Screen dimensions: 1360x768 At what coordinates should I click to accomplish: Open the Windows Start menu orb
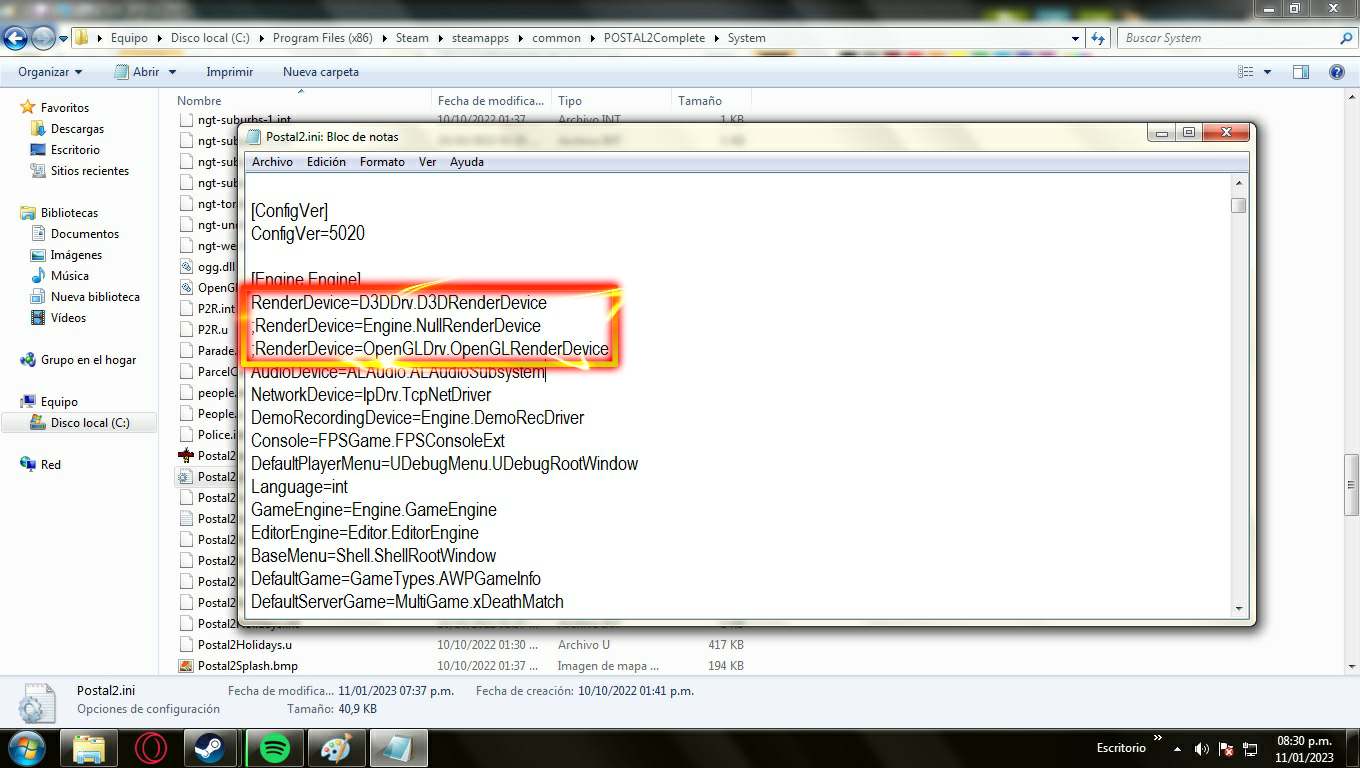point(26,748)
